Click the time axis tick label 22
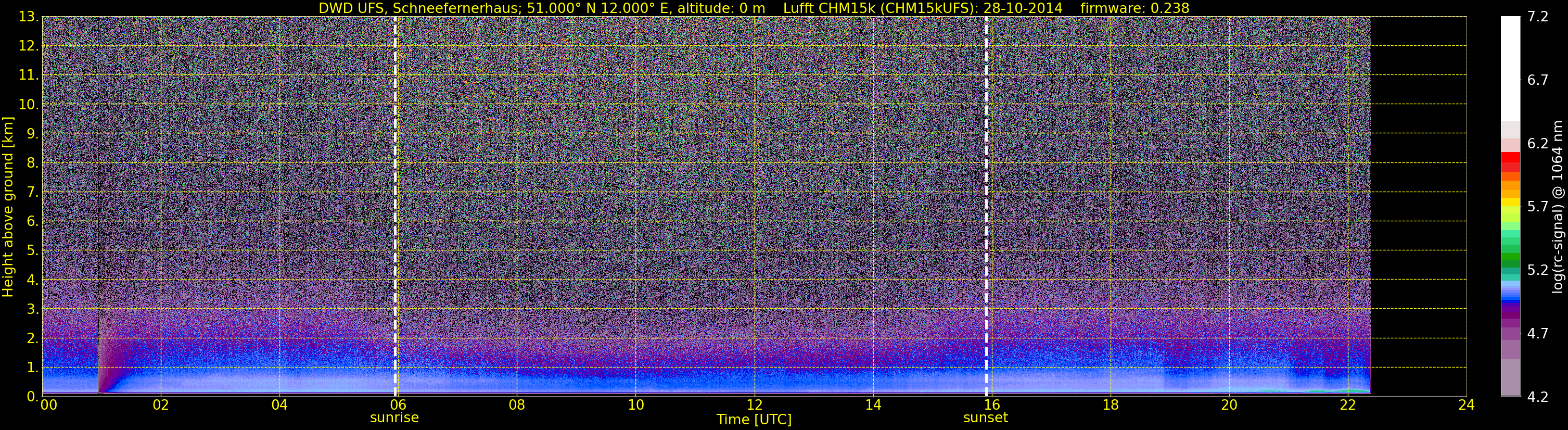 (x=1348, y=405)
